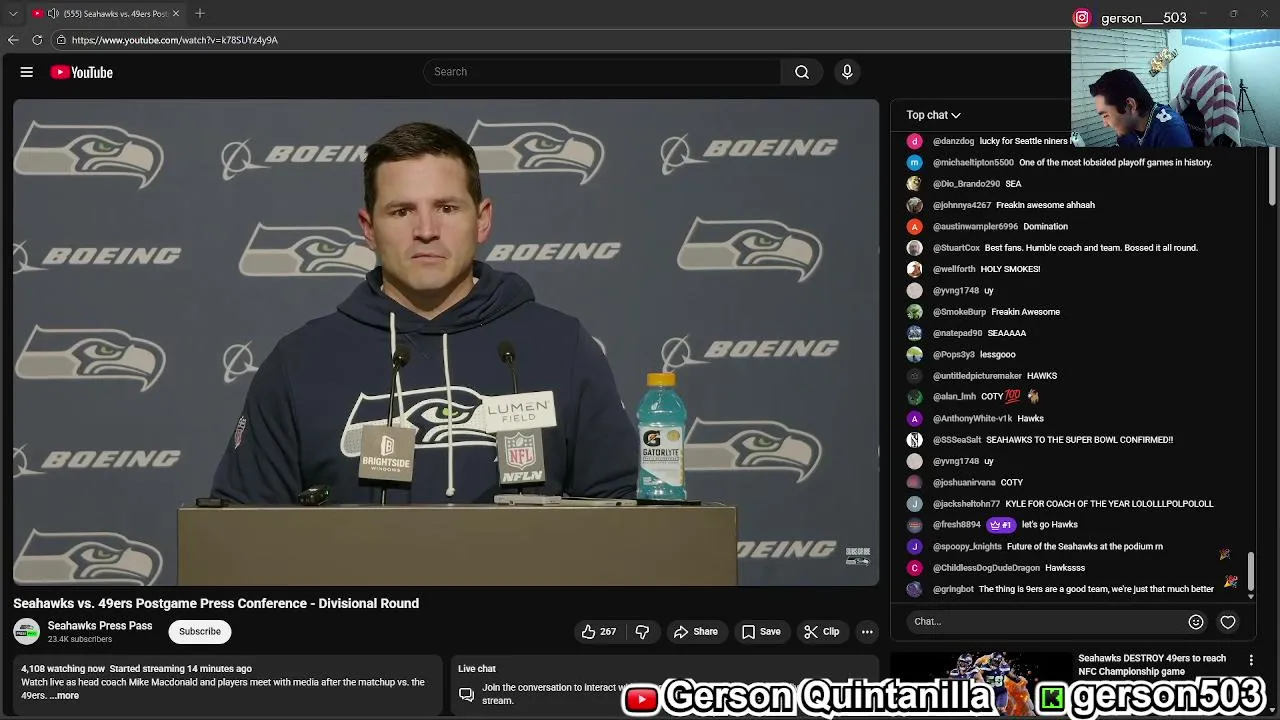
Task: Open @jacksheltohn77's avatar in chat
Action: click(x=914, y=504)
